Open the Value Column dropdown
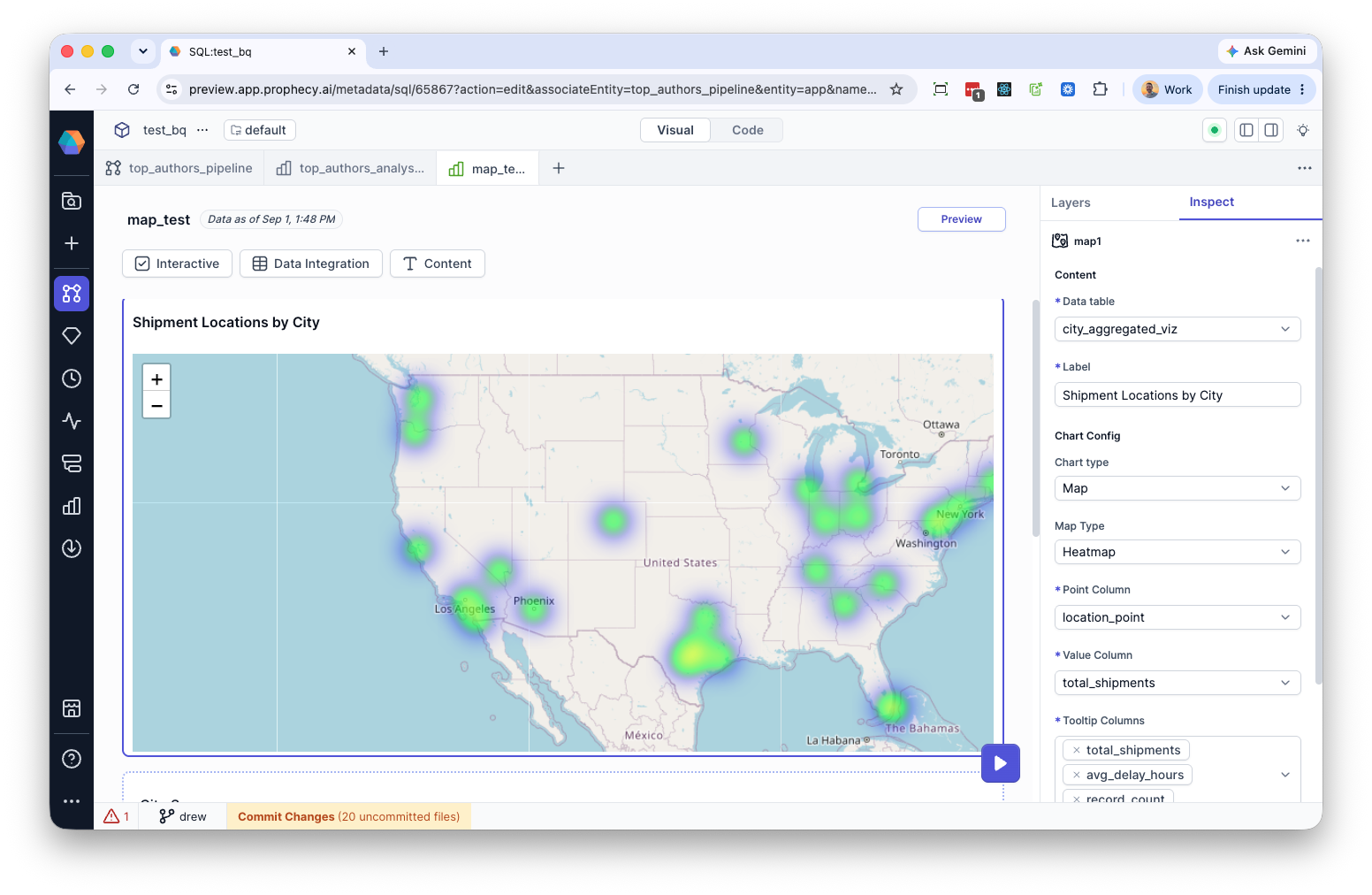The image size is (1372, 895). pos(1178,683)
